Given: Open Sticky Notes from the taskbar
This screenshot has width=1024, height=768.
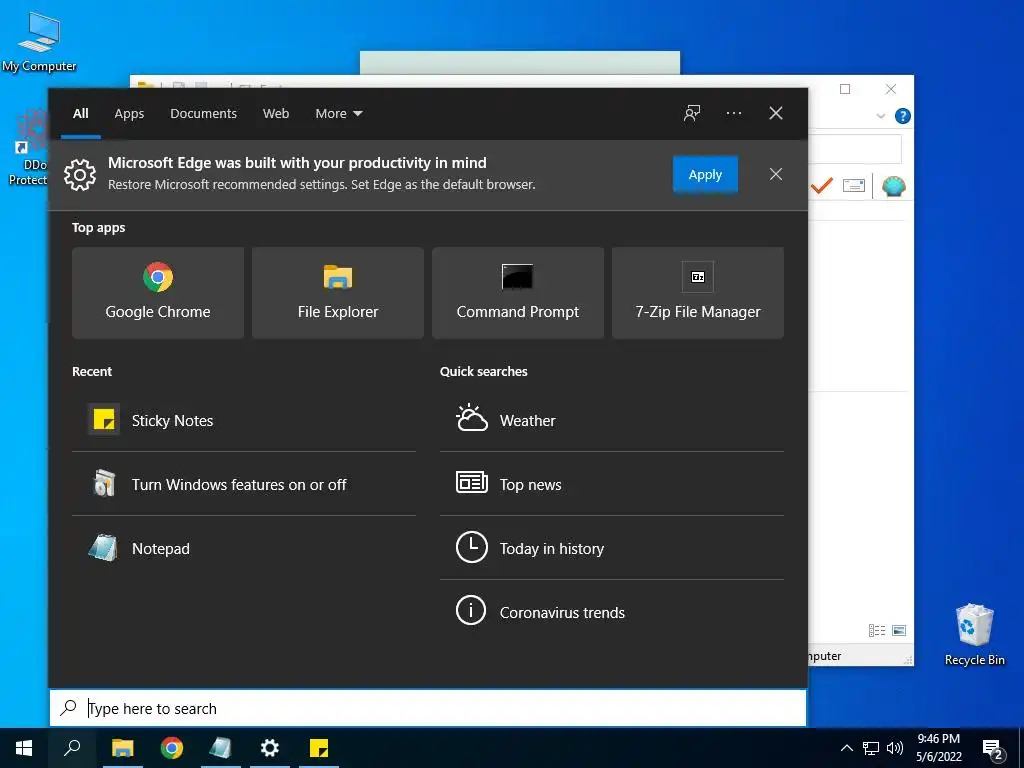Looking at the screenshot, I should [x=319, y=748].
